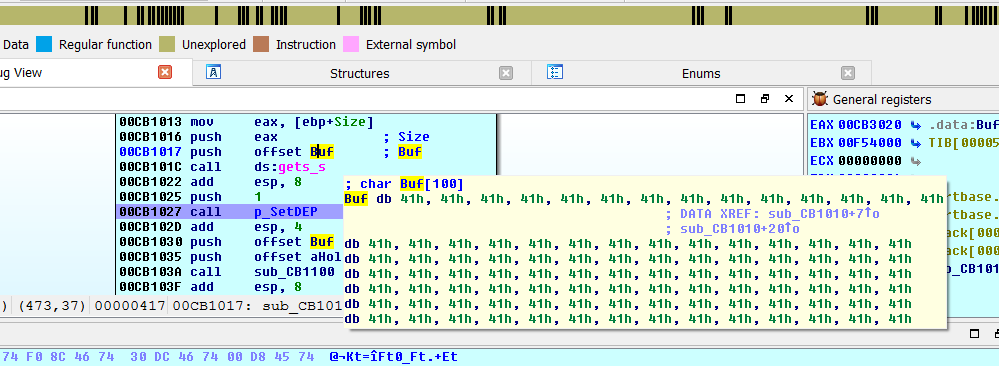
Task: Maximize the hex view panel at bottom
Action: point(974,333)
